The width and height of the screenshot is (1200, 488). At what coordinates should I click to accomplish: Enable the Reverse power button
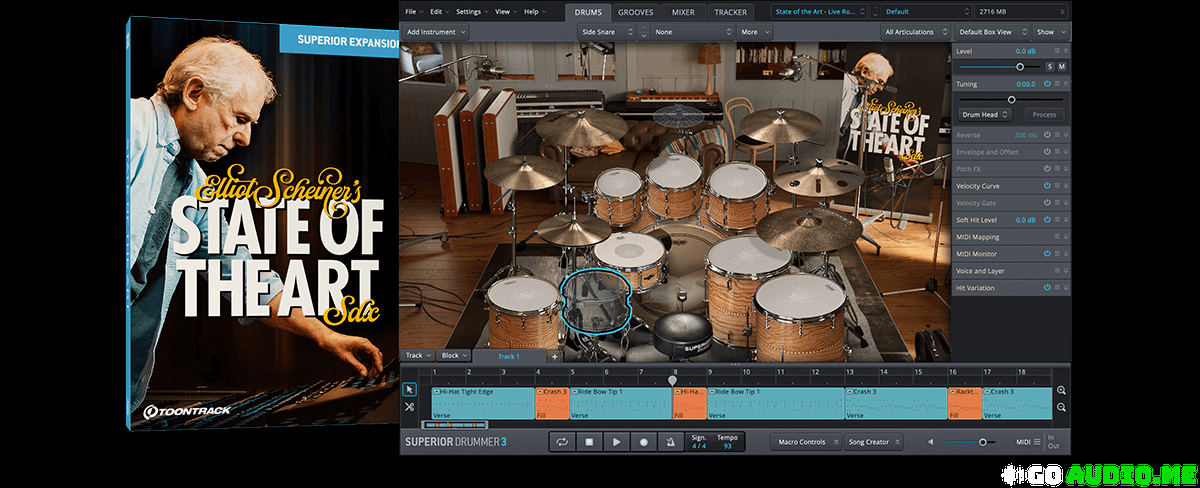point(1047,135)
